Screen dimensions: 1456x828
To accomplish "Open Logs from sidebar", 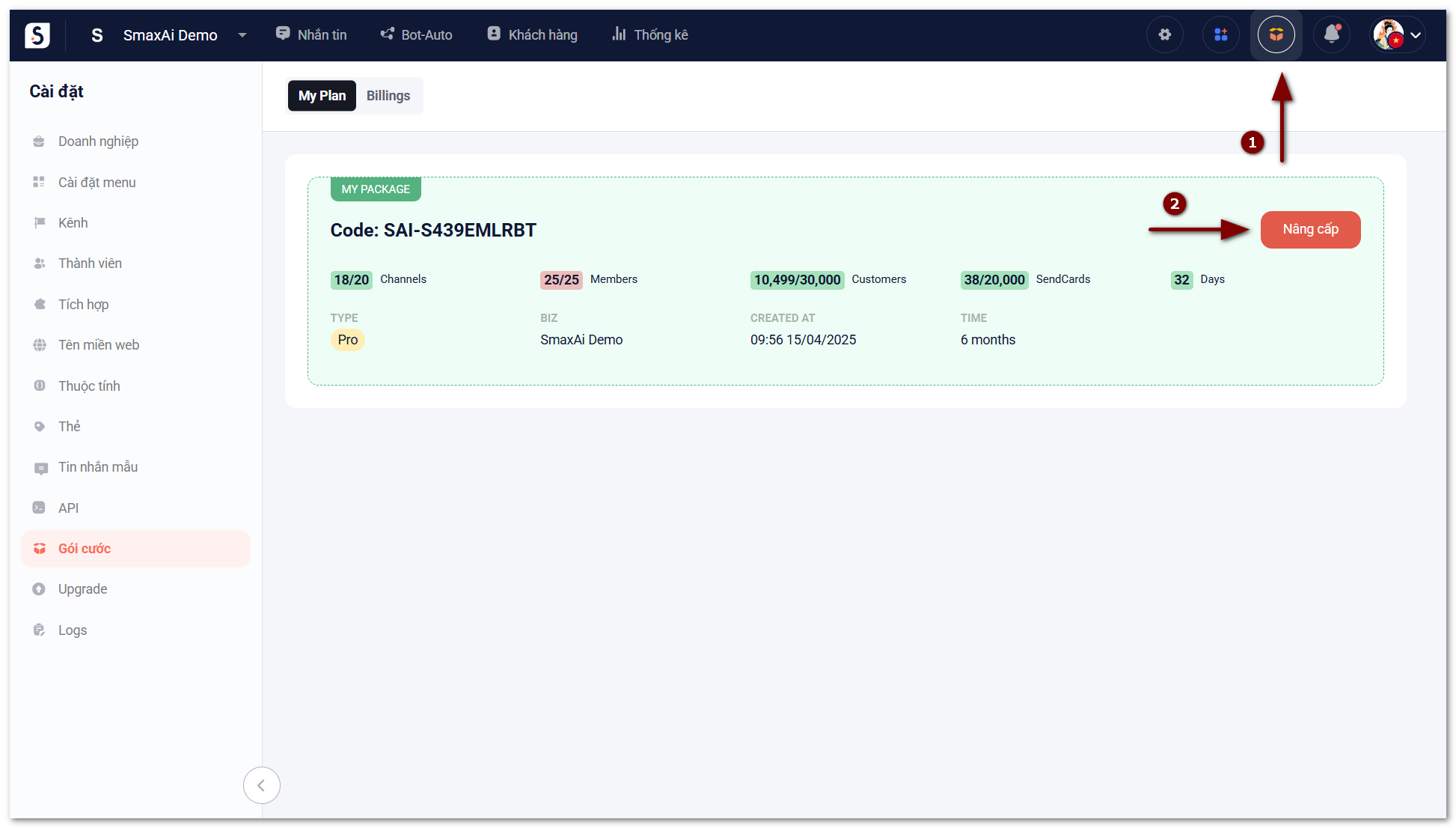I will click(73, 630).
